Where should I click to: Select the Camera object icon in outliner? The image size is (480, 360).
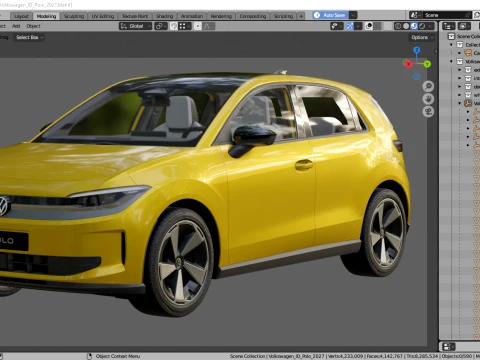tap(468, 53)
